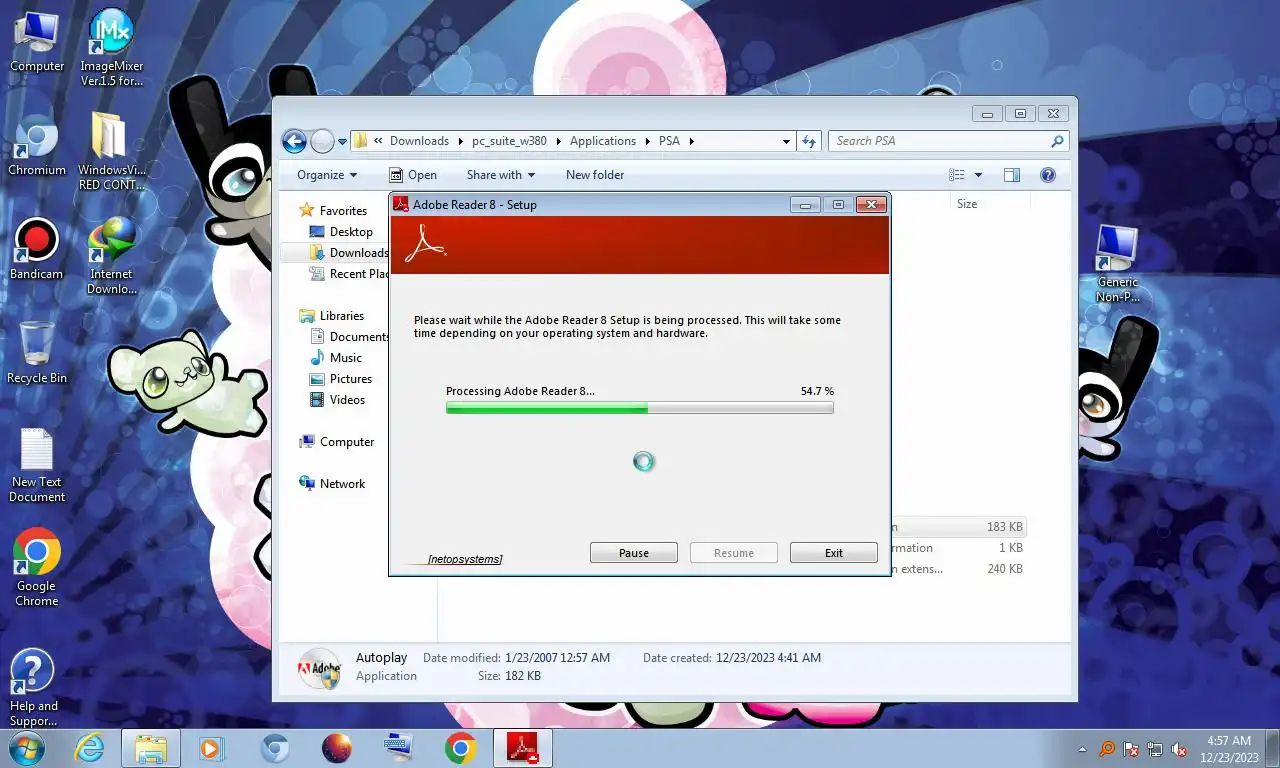Select PSA in address breadcrumb

pyautogui.click(x=669, y=141)
